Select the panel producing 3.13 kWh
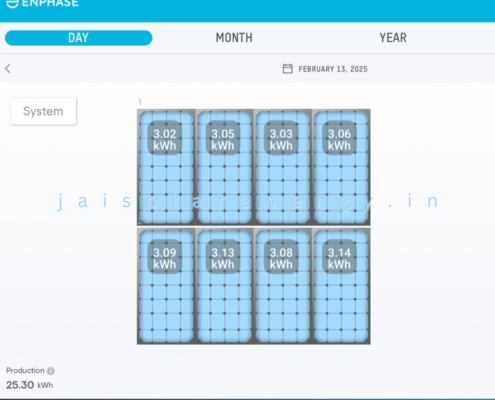This screenshot has width=495, height=400. coord(224,286)
